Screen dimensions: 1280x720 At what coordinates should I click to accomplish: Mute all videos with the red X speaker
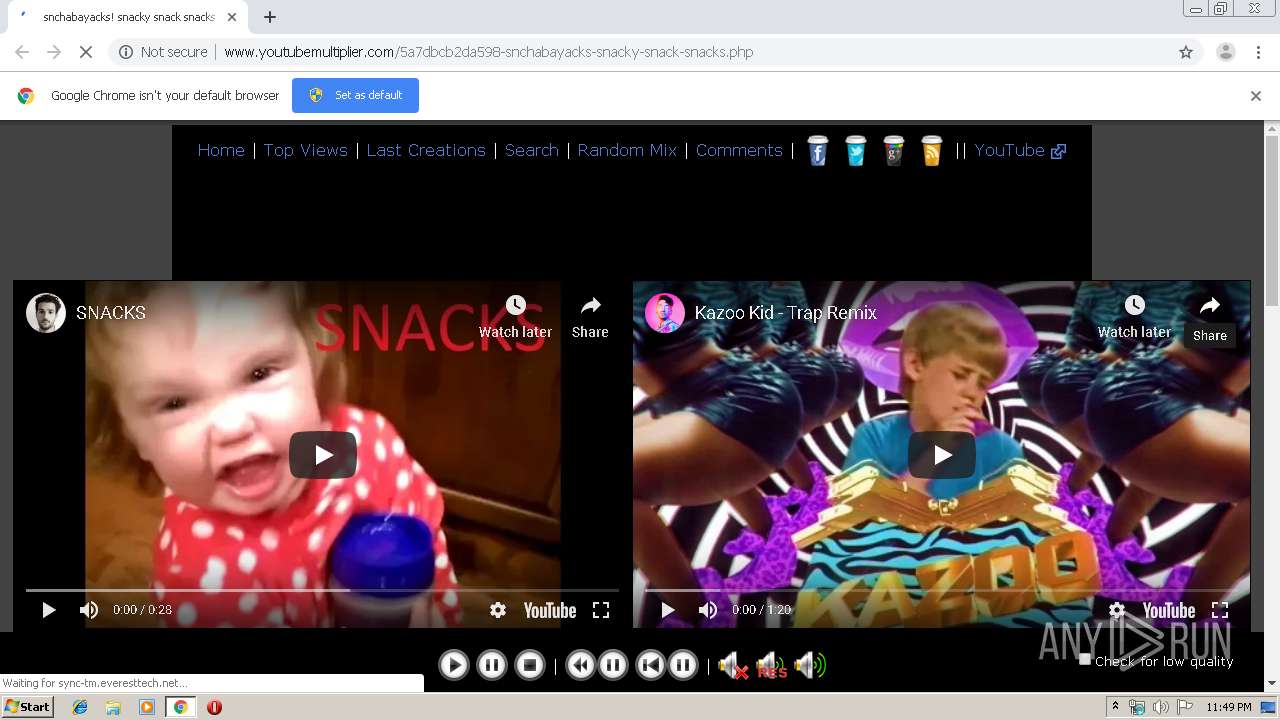pos(733,665)
